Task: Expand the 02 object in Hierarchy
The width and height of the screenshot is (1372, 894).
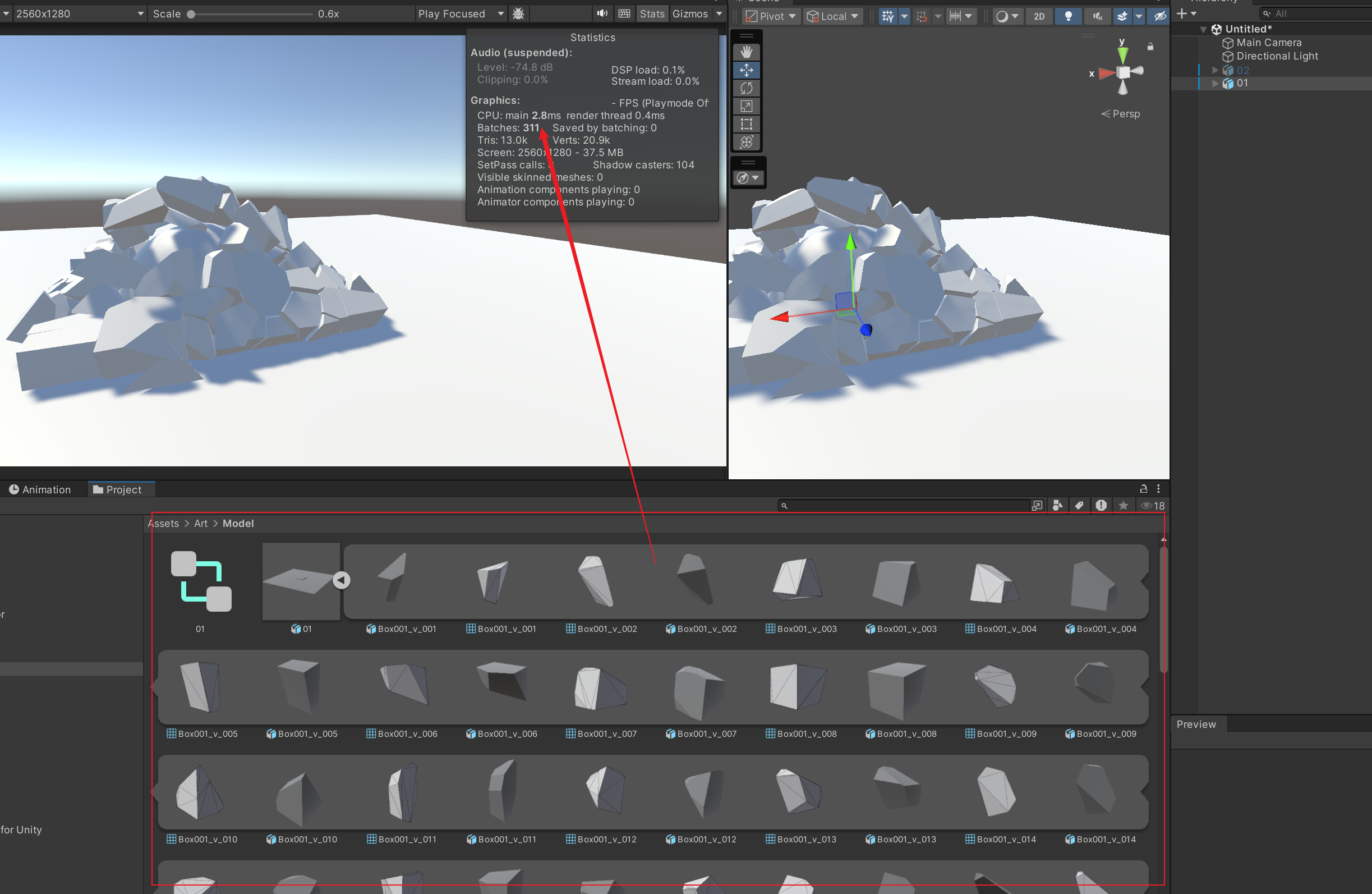Action: tap(1215, 70)
